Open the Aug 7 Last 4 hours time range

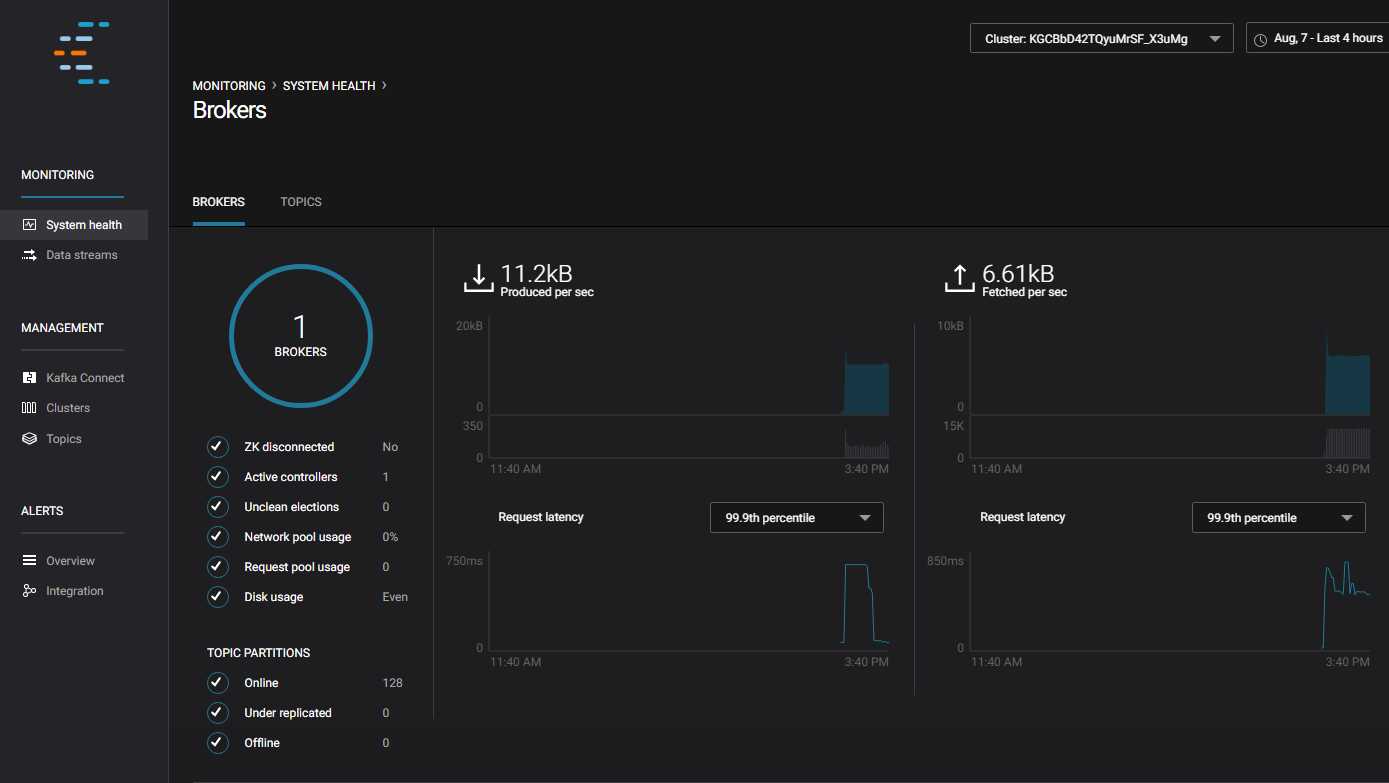point(1317,38)
